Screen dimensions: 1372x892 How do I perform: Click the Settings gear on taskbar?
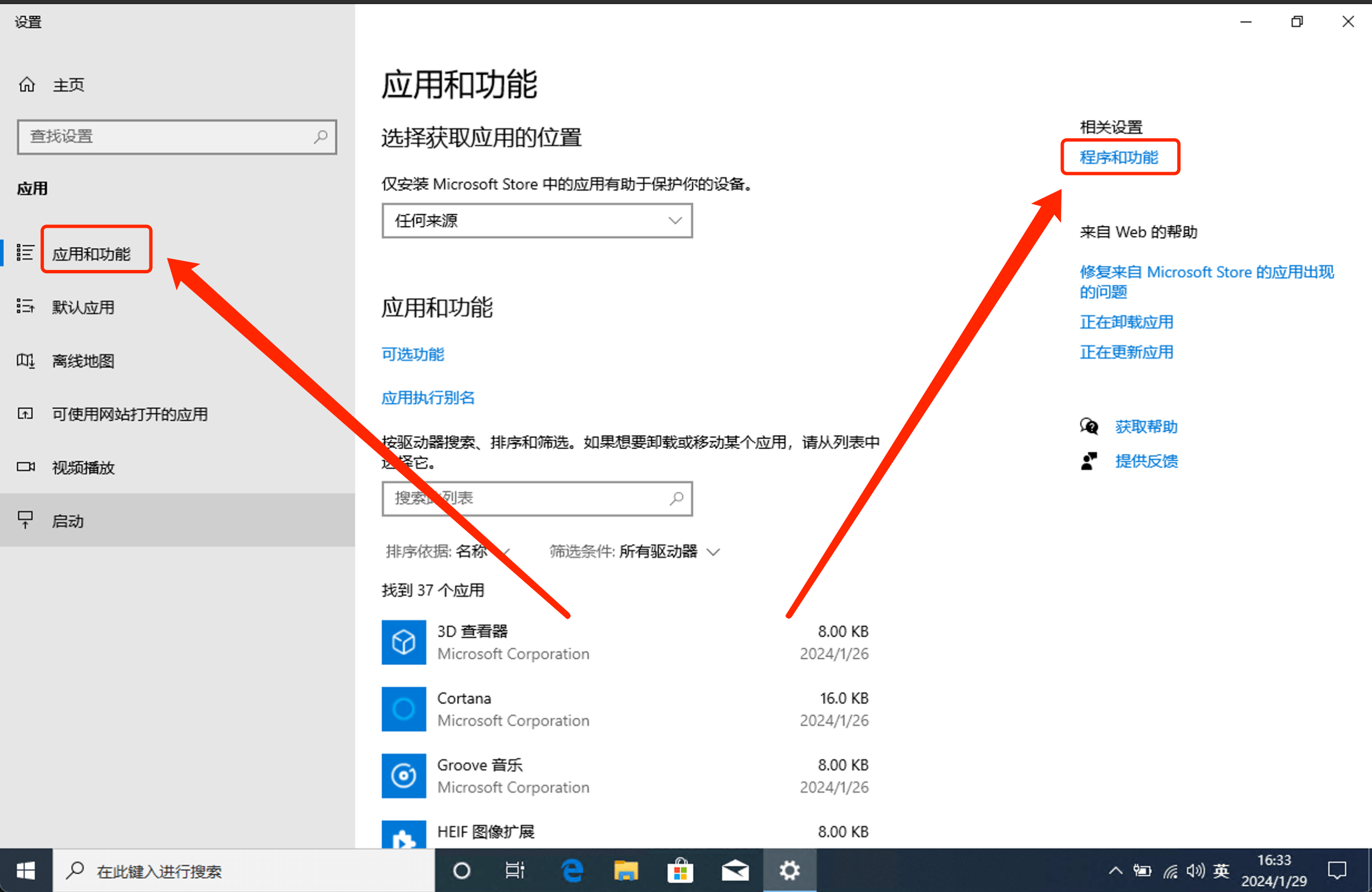point(789,871)
